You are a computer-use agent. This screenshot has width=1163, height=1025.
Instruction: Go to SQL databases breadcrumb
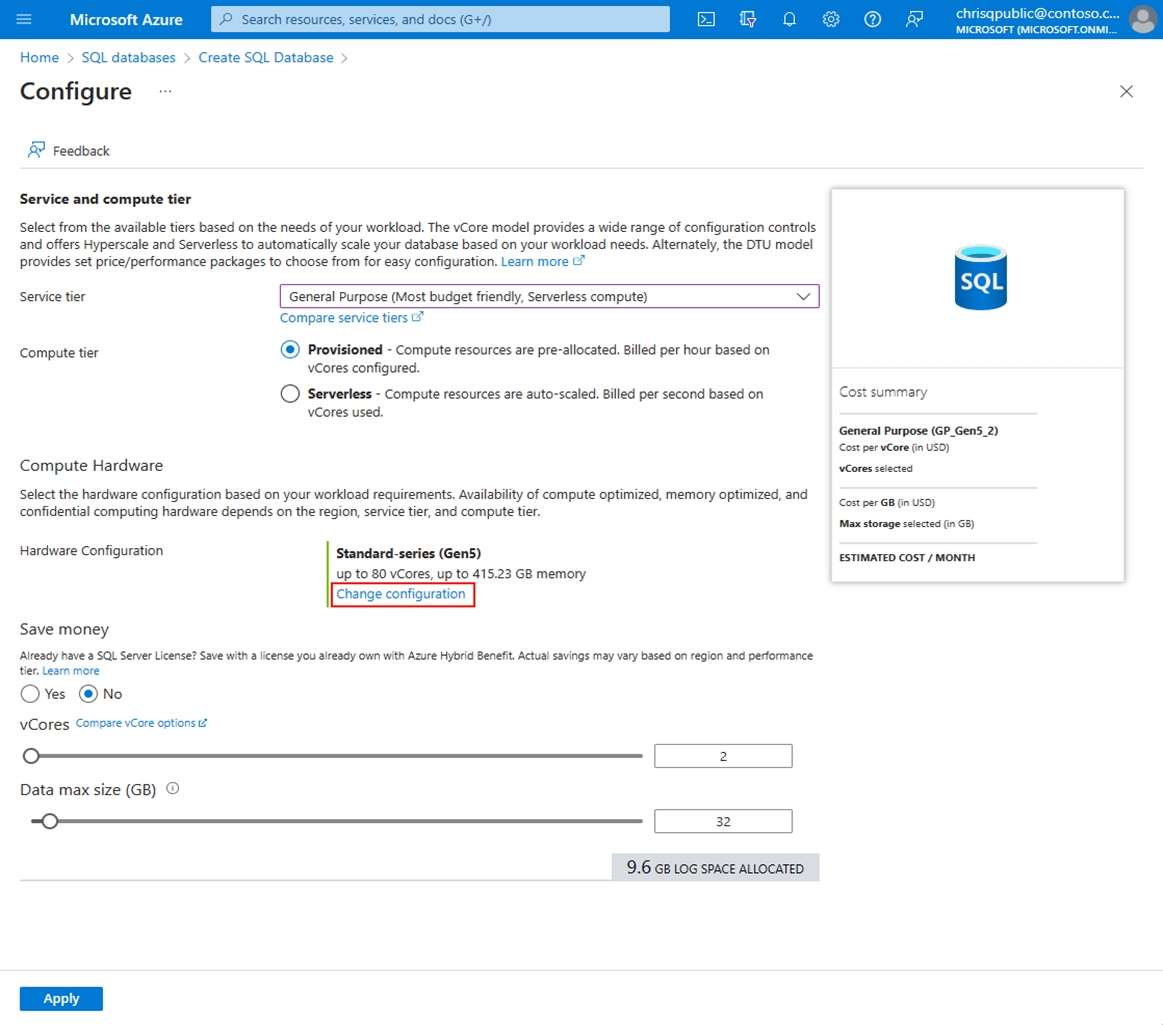[128, 58]
